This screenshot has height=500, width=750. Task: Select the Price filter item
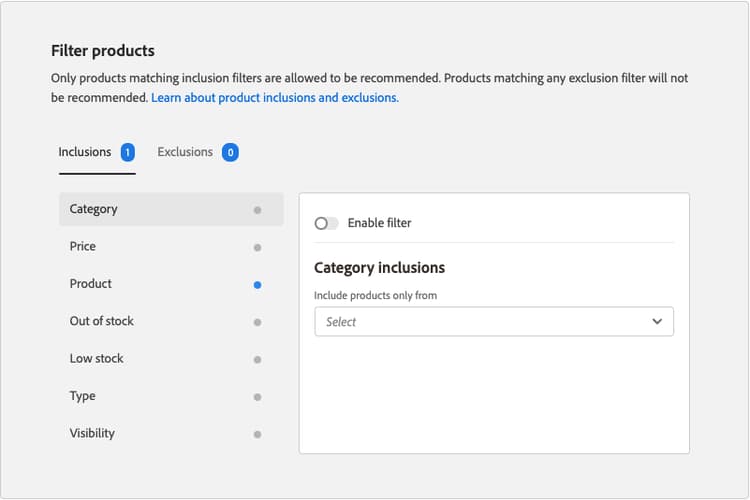click(x=83, y=246)
